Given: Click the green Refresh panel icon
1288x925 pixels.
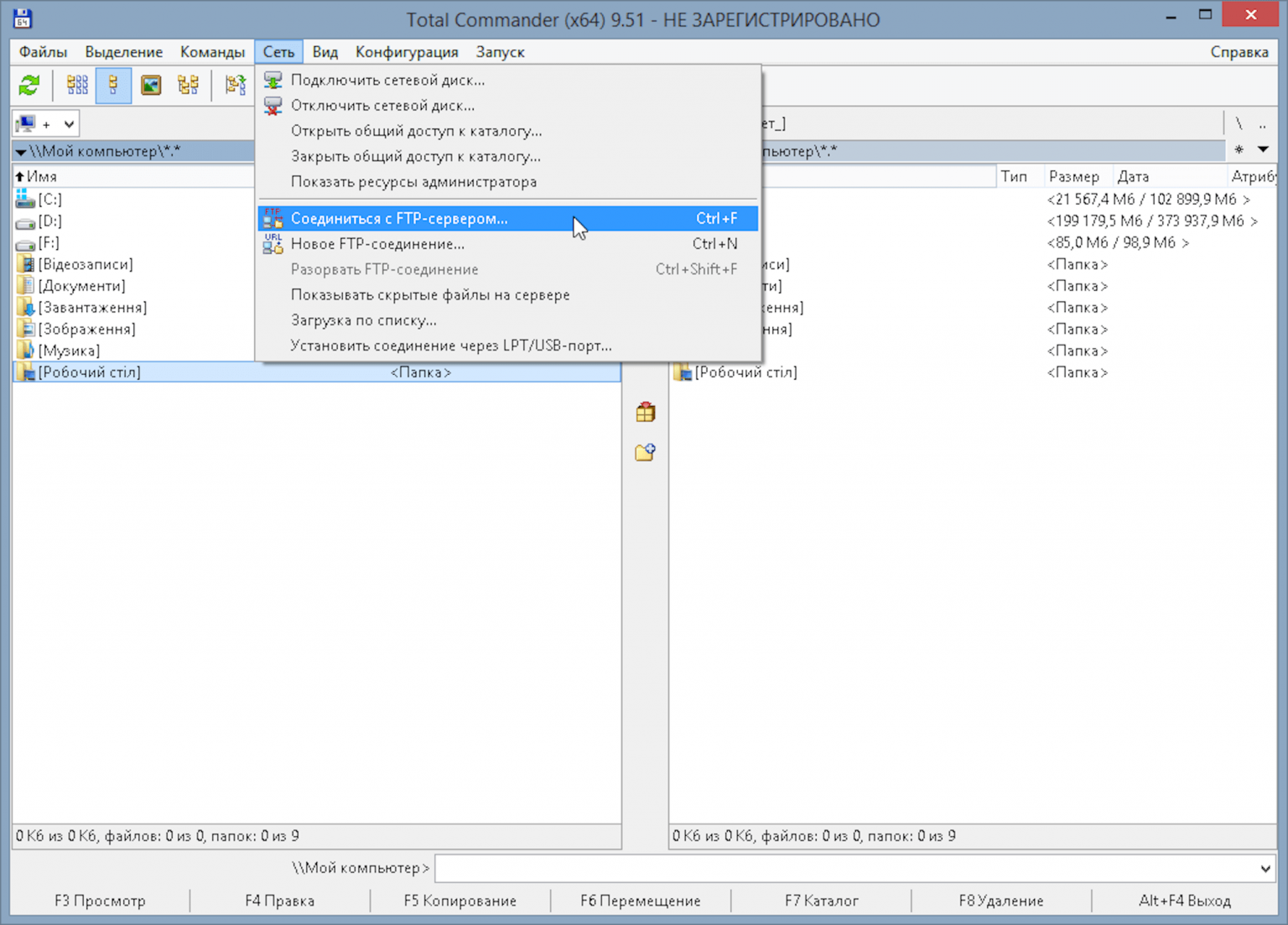Looking at the screenshot, I should point(29,85).
